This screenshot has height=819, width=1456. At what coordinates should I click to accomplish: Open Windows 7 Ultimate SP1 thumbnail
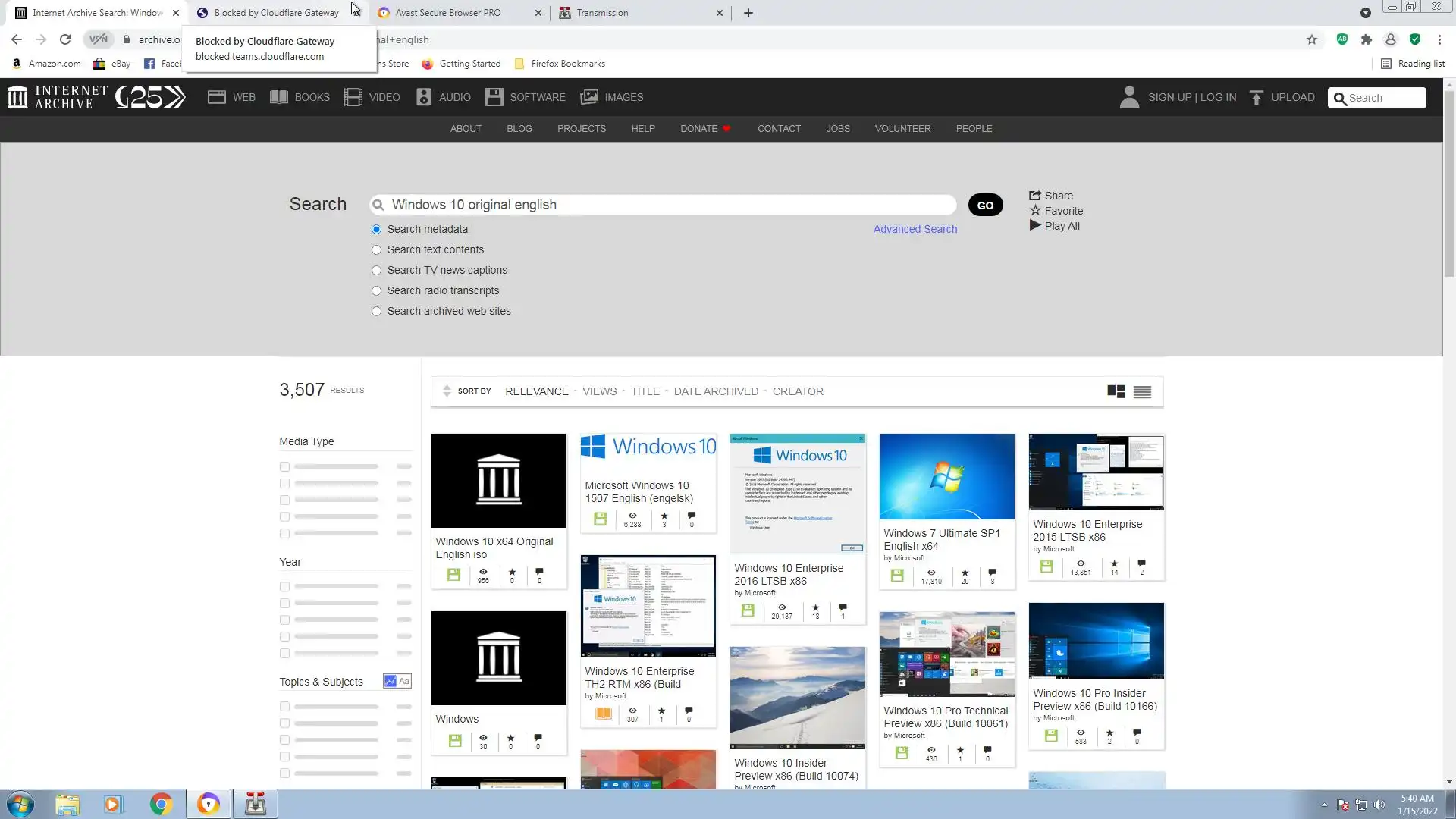pos(946,476)
